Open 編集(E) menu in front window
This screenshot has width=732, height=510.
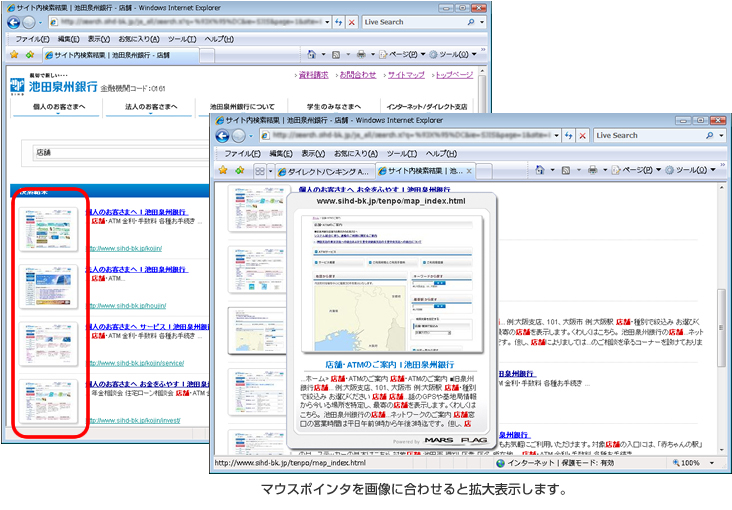click(281, 153)
